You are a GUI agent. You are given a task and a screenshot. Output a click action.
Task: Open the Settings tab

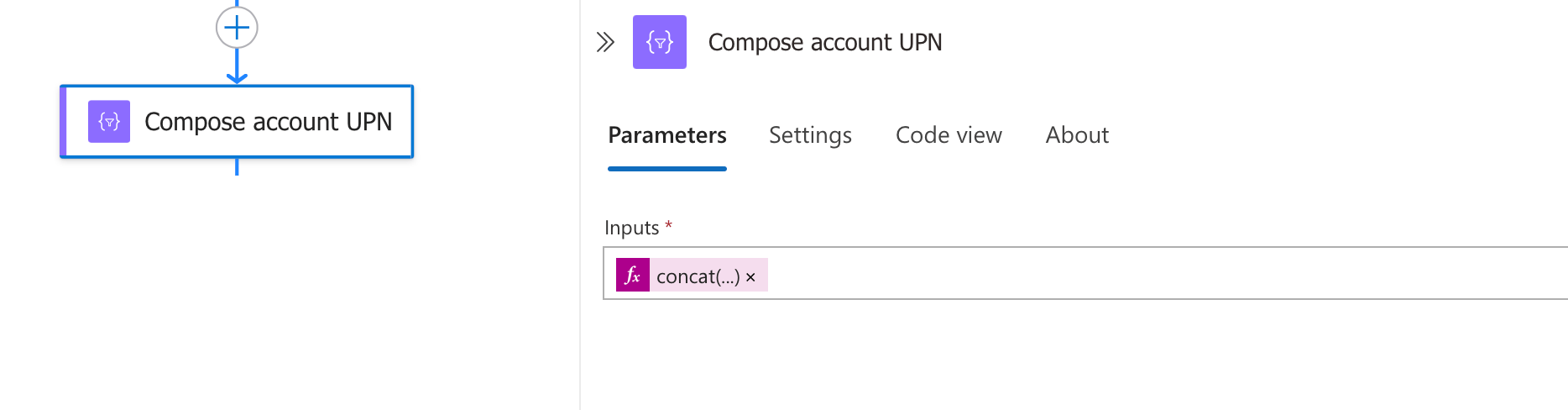coord(810,135)
